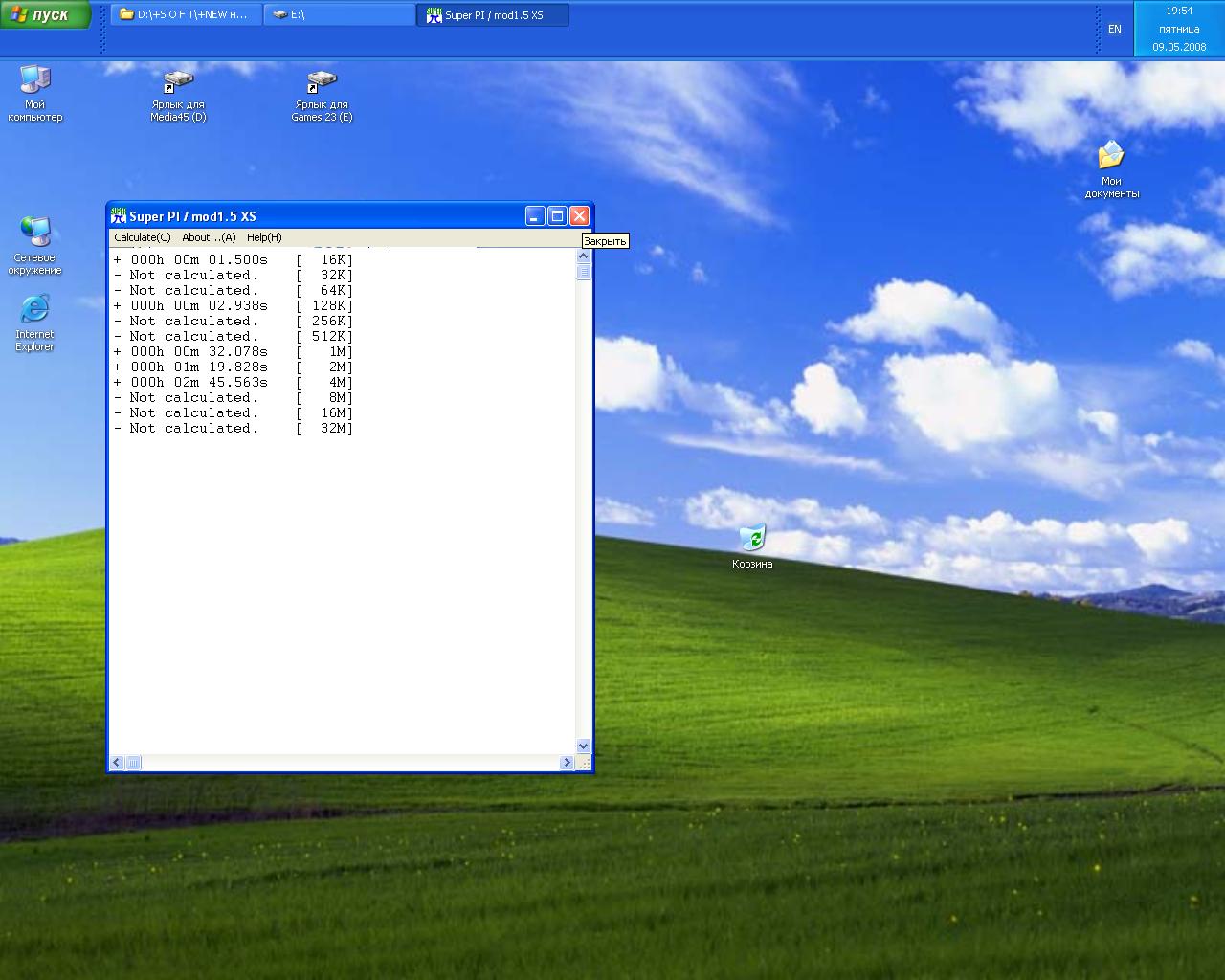
Task: Select the Internet Explorer desktop icon
Action: 35,323
